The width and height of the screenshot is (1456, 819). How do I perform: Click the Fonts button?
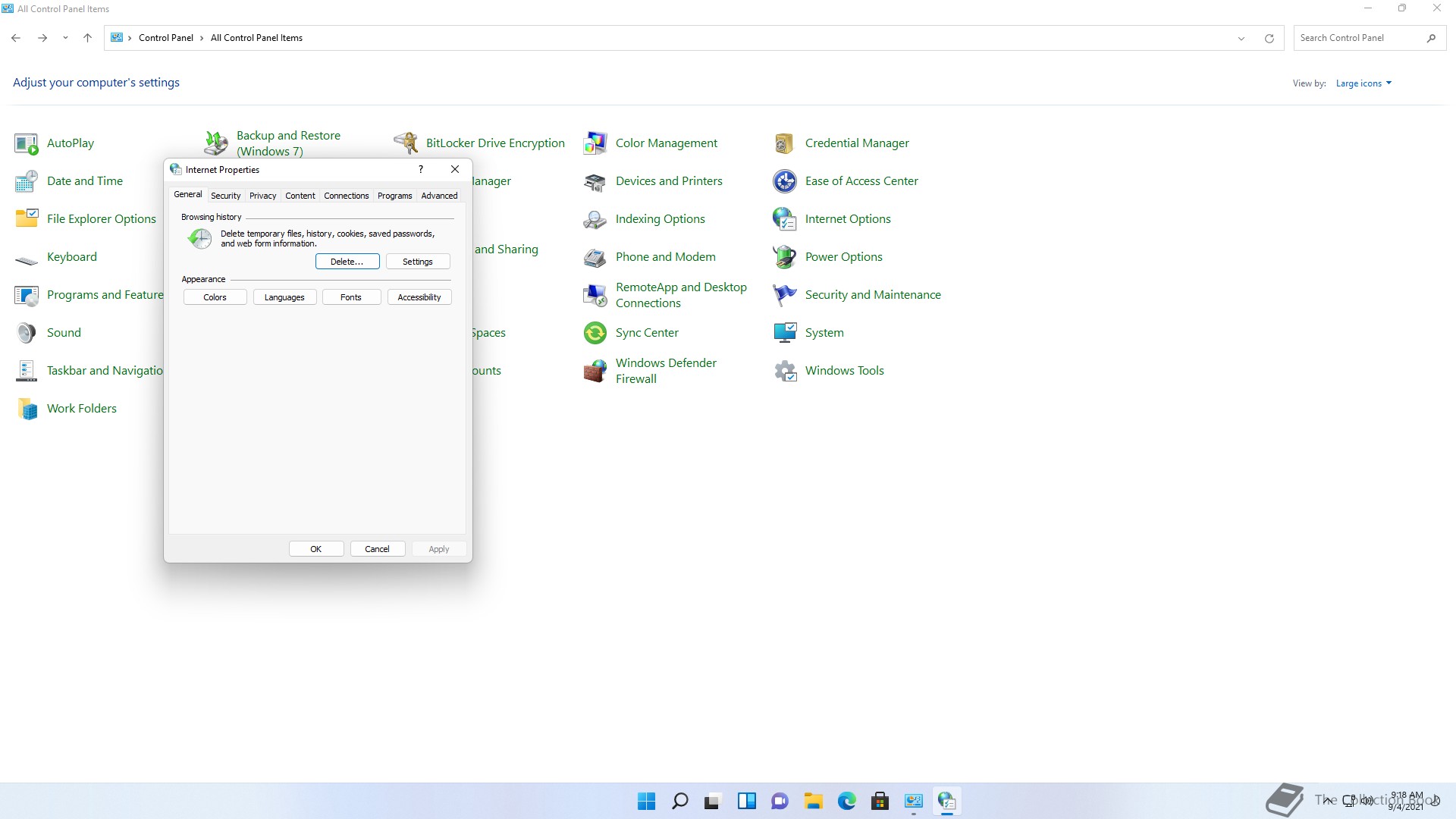click(x=351, y=297)
